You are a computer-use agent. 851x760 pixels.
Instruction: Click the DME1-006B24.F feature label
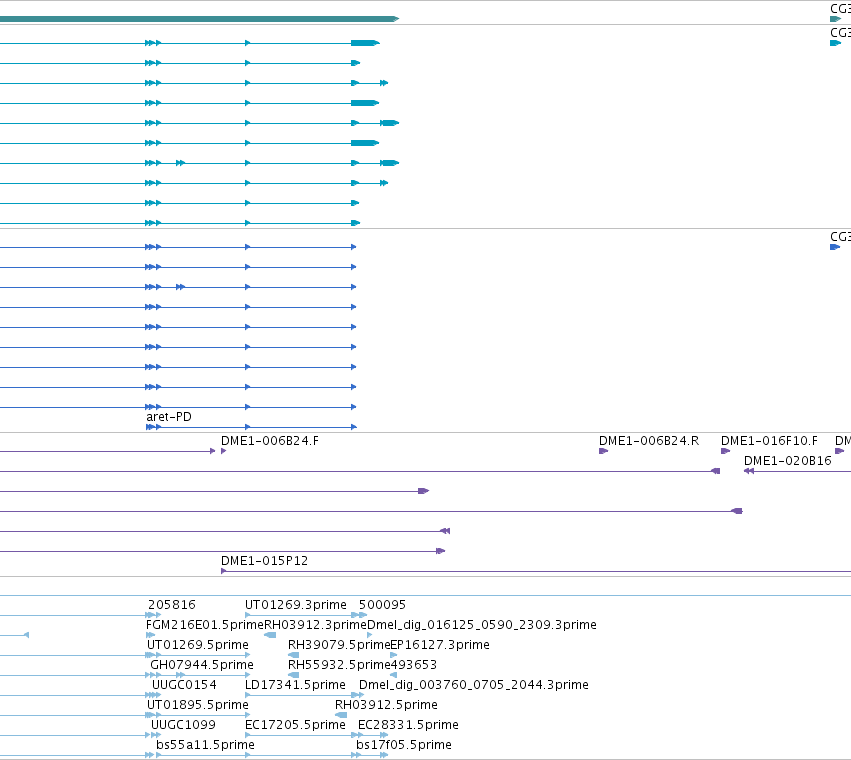point(270,441)
